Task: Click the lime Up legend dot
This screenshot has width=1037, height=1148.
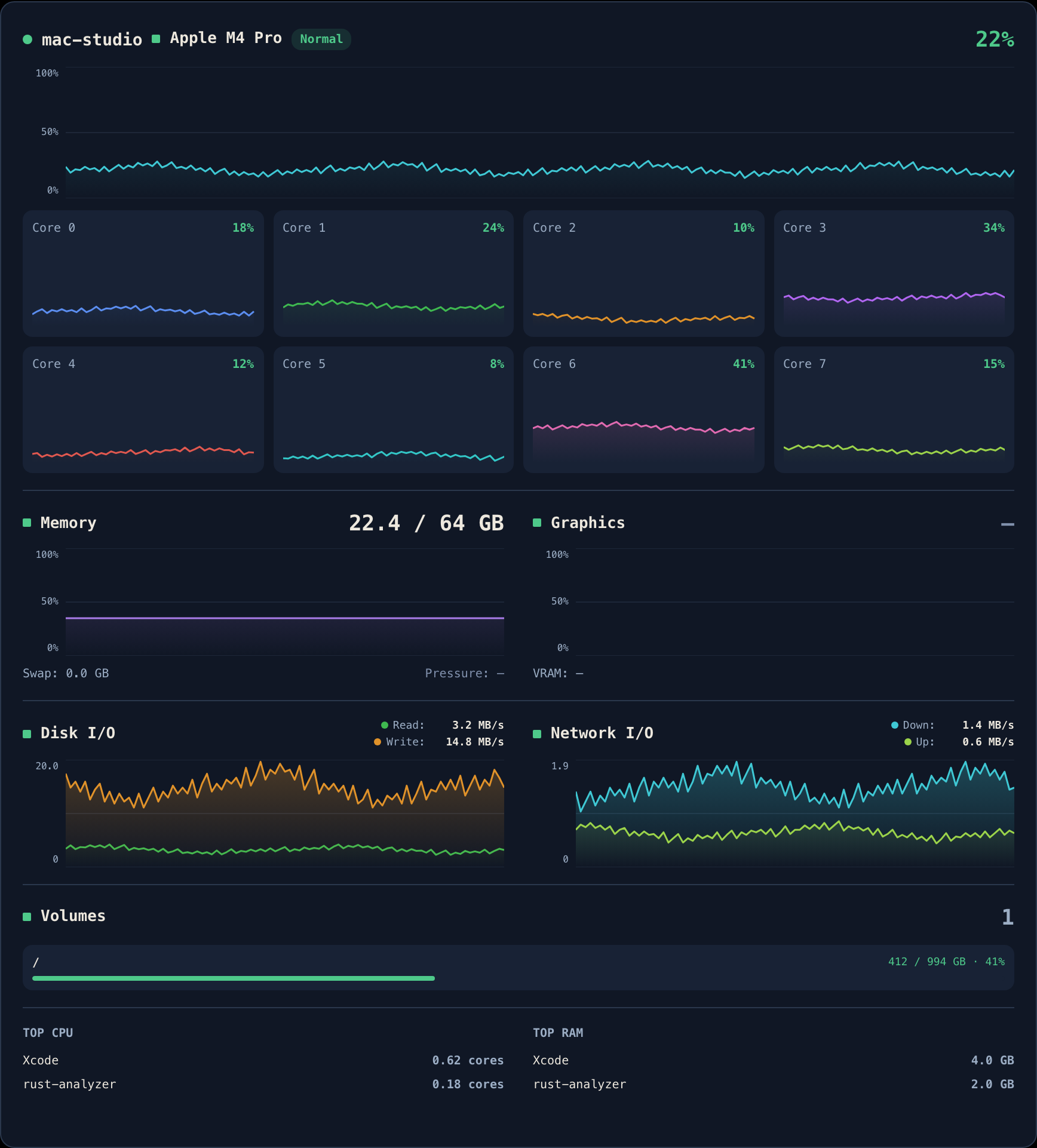Action: (908, 742)
